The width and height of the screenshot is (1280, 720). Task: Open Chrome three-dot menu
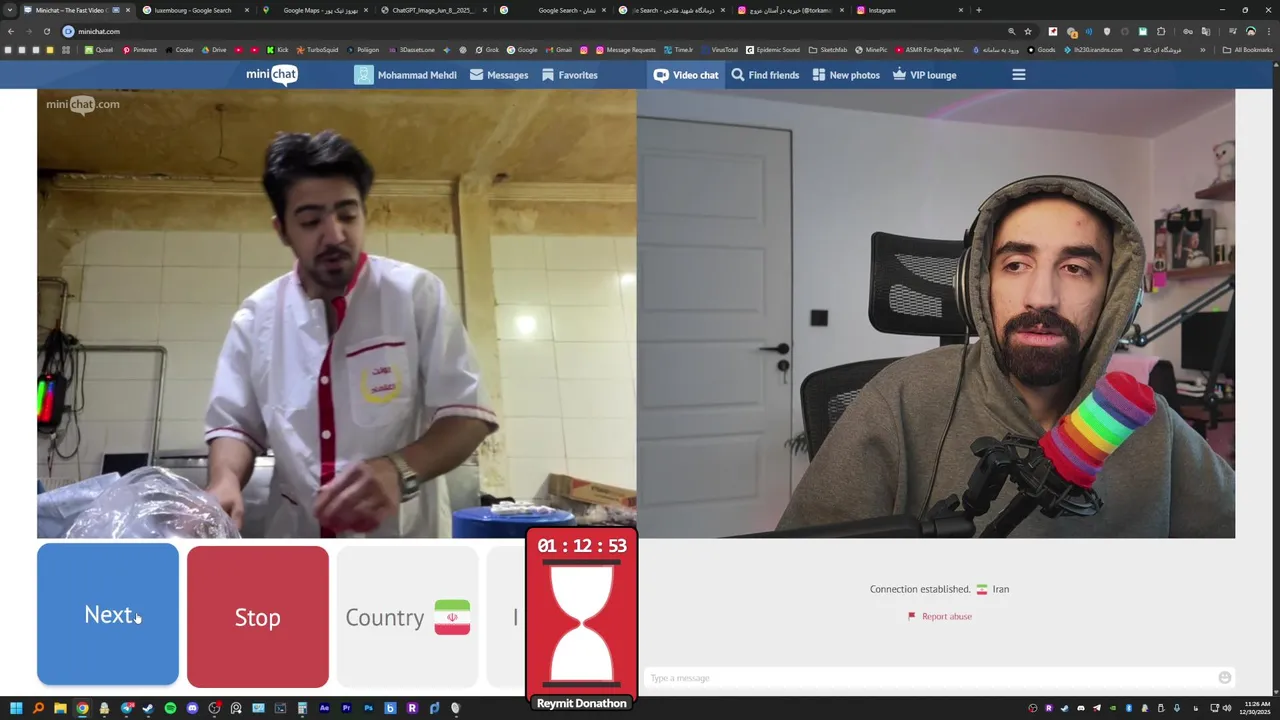pos(1269,31)
